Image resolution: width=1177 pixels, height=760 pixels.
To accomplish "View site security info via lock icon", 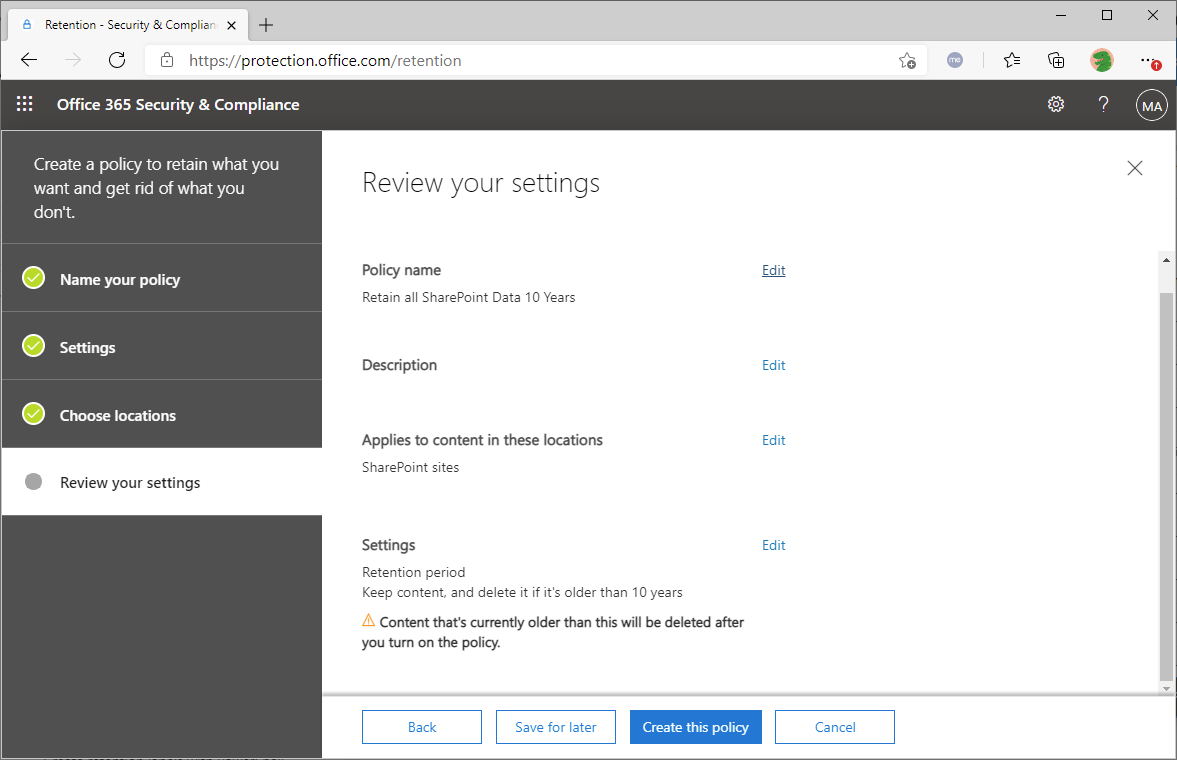I will tap(166, 60).
